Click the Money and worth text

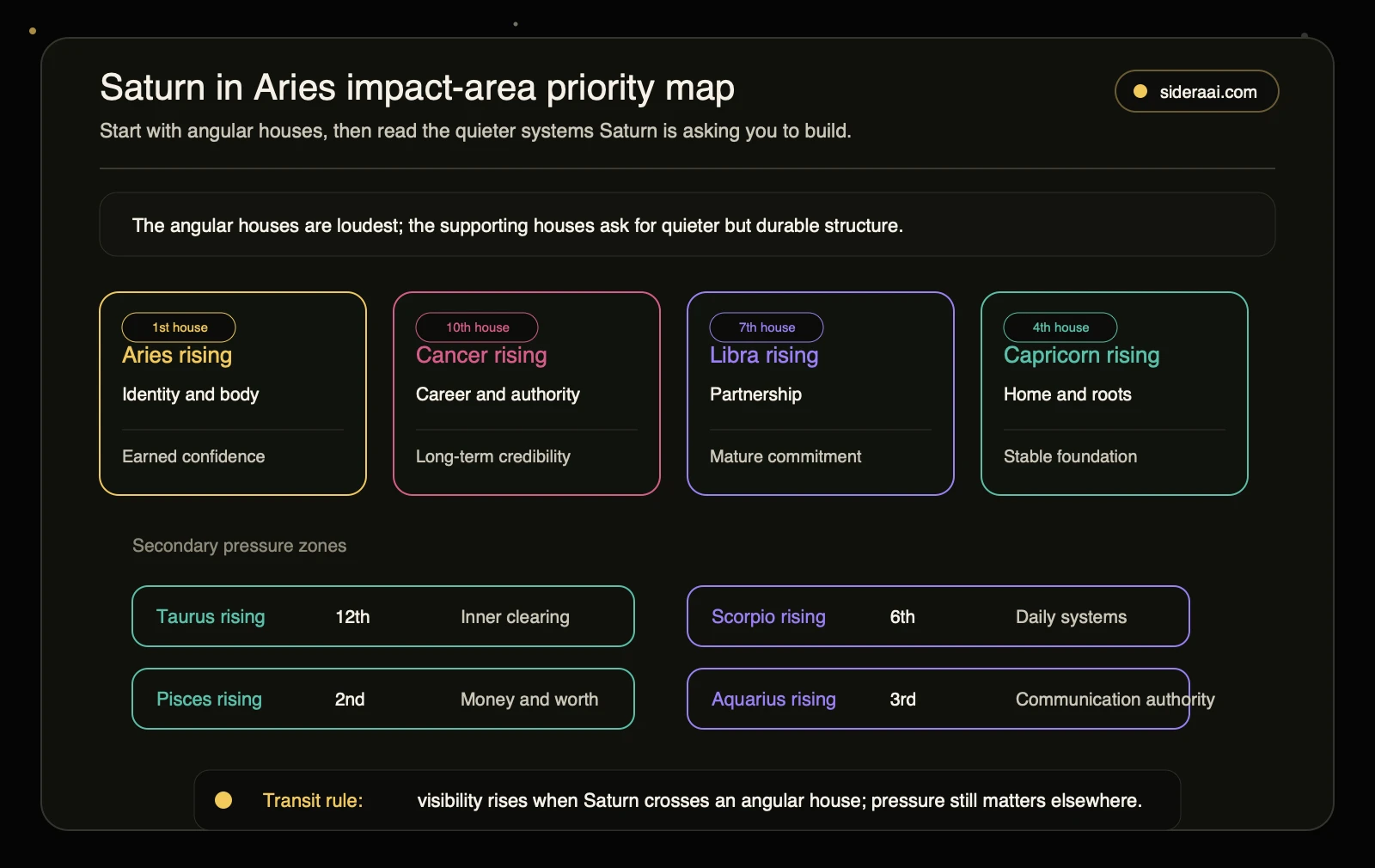tap(529, 700)
